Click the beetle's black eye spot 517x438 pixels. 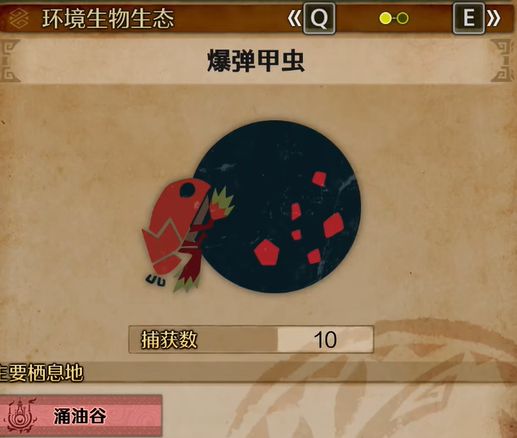(187, 190)
